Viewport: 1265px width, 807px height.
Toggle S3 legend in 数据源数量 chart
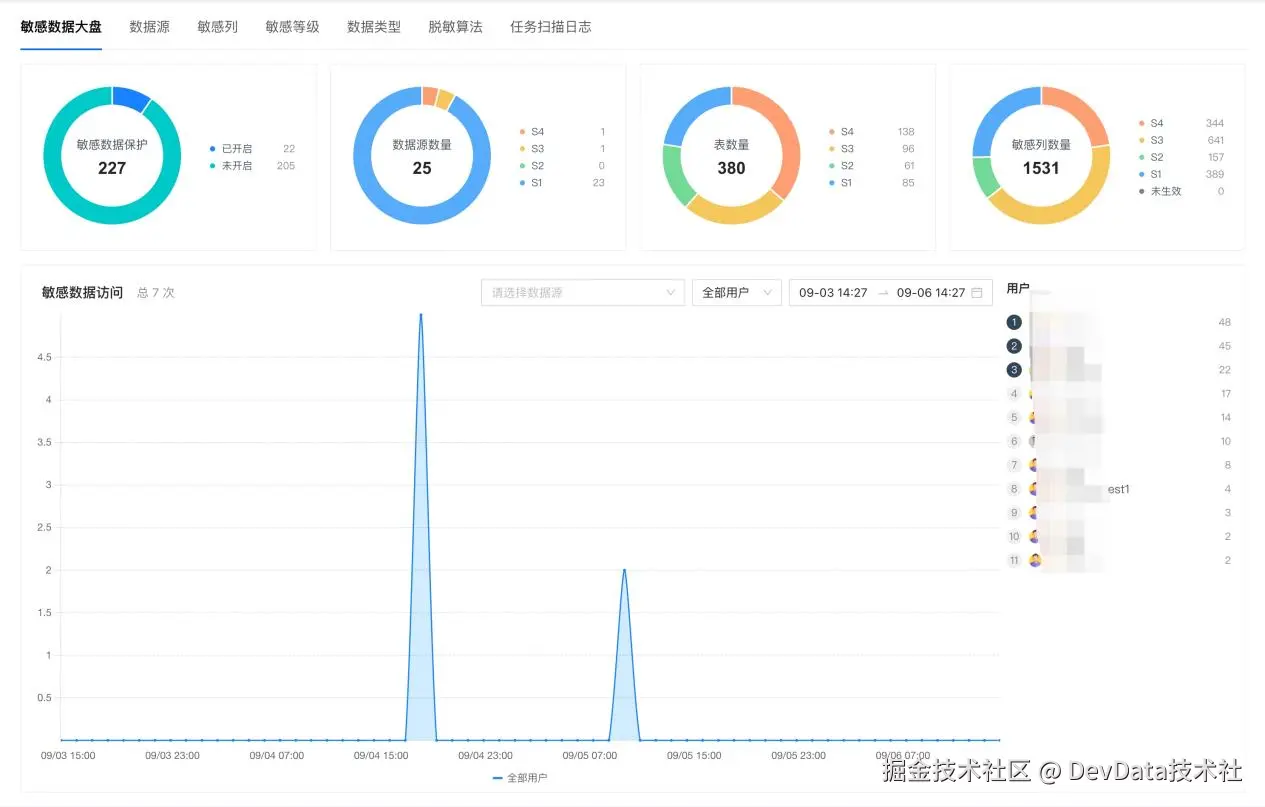pyautogui.click(x=532, y=149)
